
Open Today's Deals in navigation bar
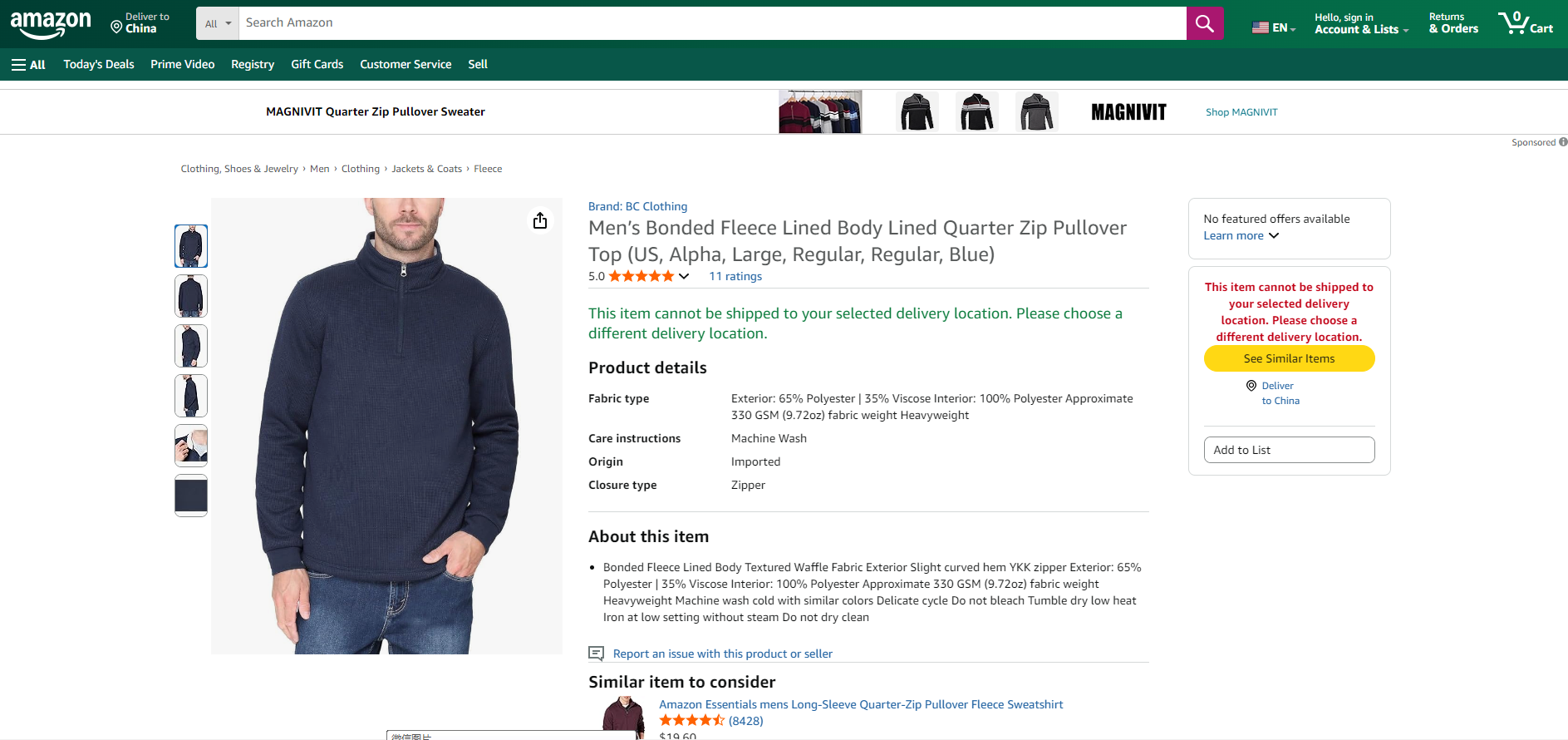click(99, 65)
